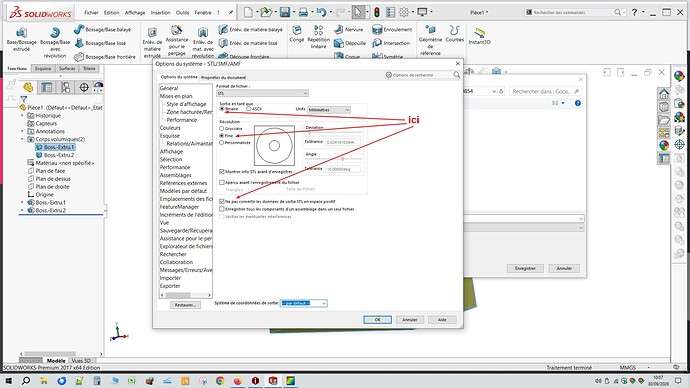Open the Options gear icon
This screenshot has width=690, height=388.
click(404, 12)
